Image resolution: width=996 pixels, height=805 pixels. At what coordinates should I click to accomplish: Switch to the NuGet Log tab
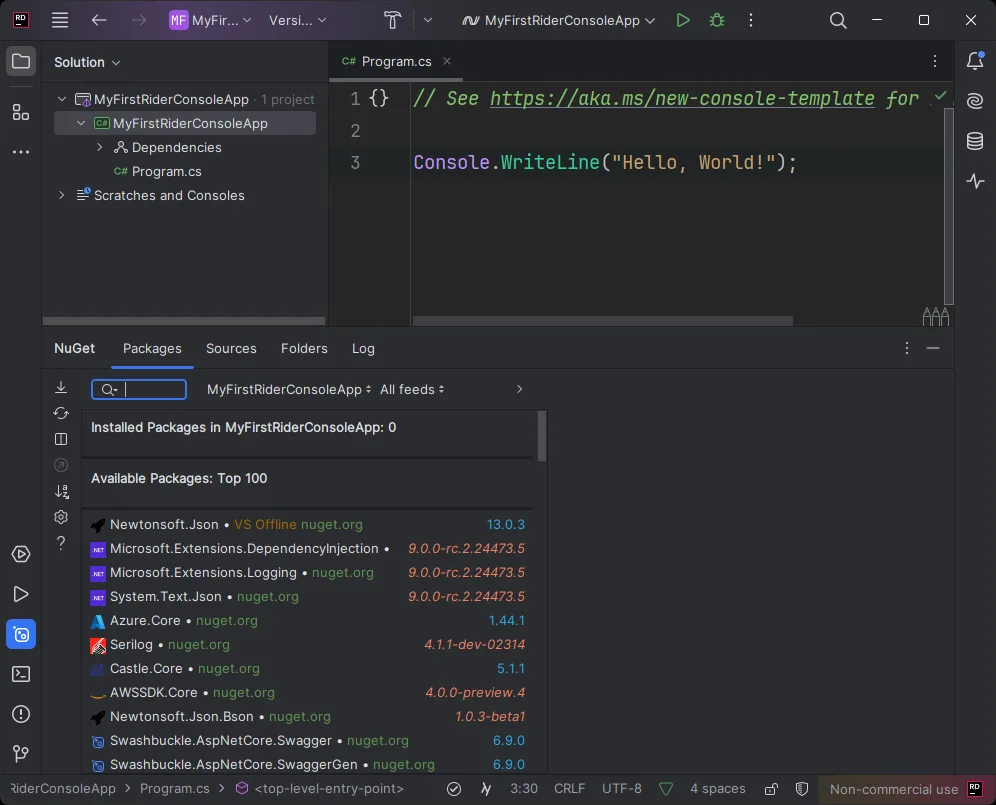[x=363, y=348]
